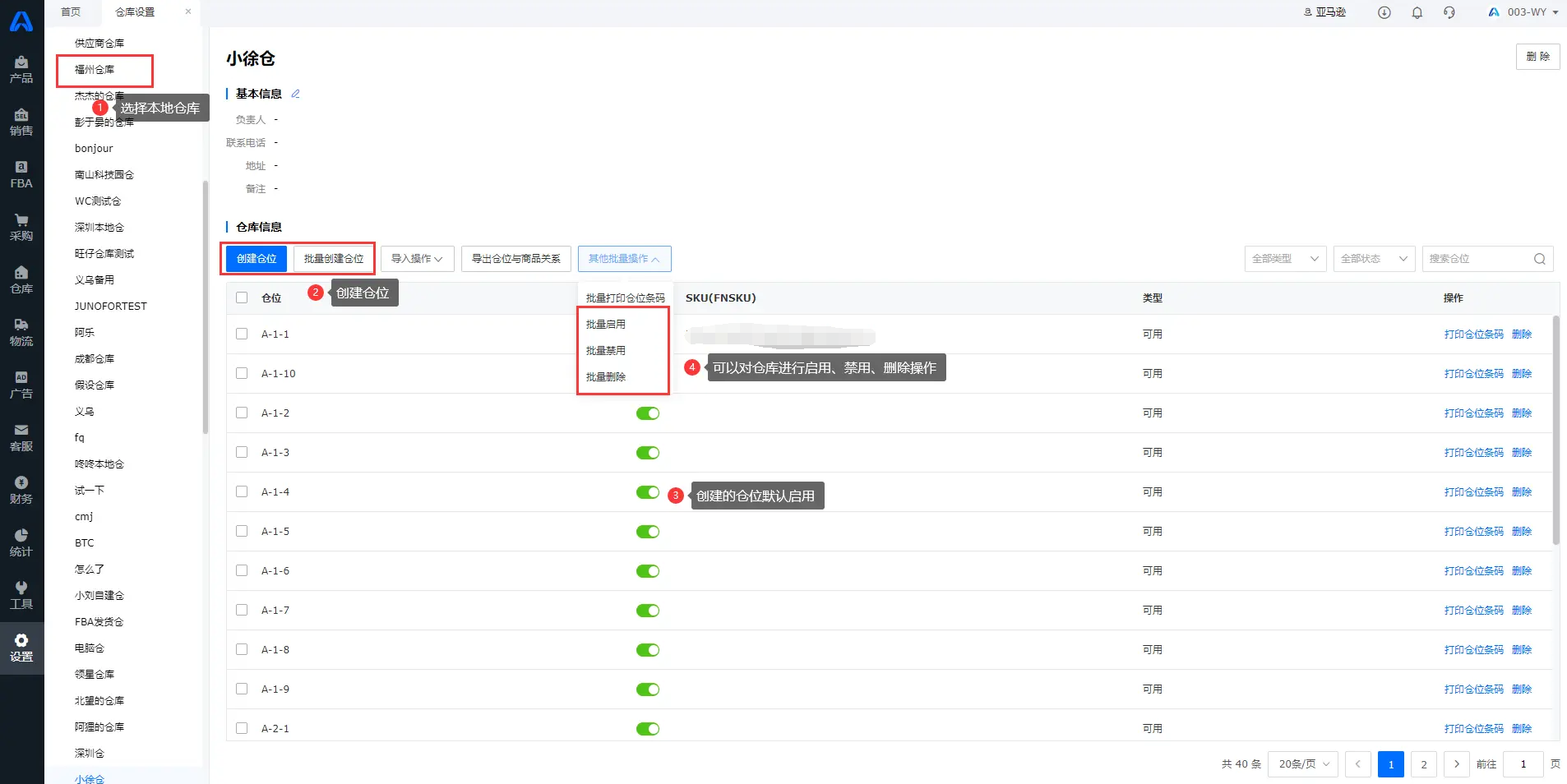The height and width of the screenshot is (784, 1567).
Task: Select 批量启用 from the menu
Action: pyautogui.click(x=606, y=324)
